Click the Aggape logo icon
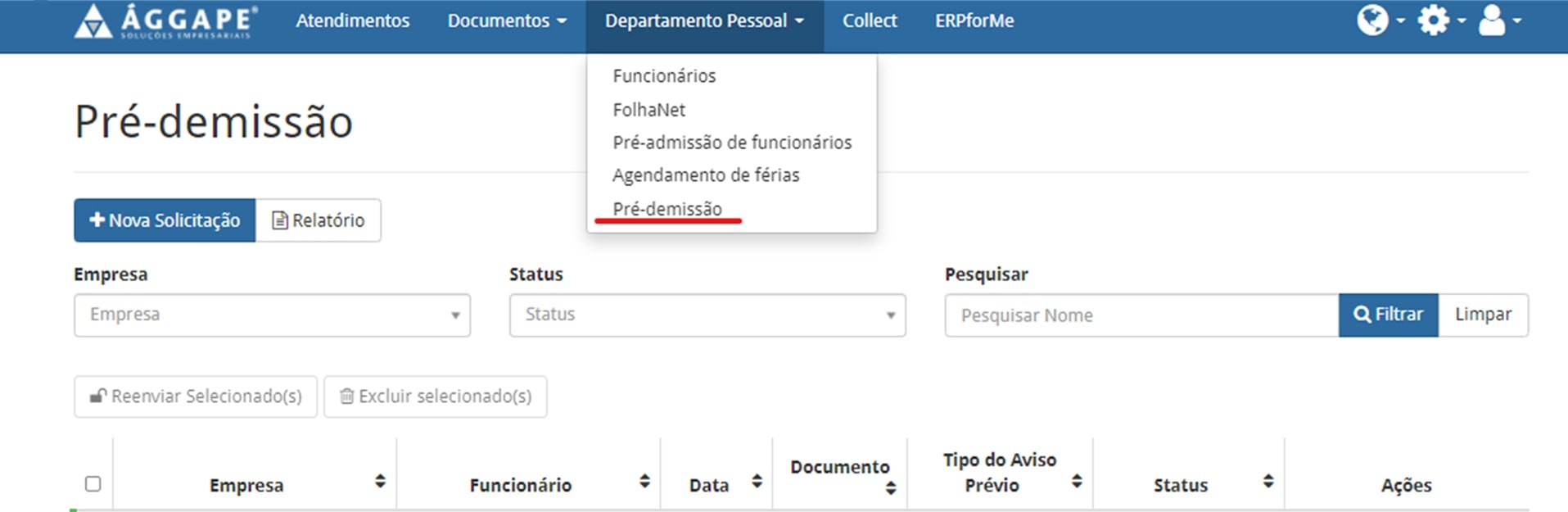 (93, 21)
